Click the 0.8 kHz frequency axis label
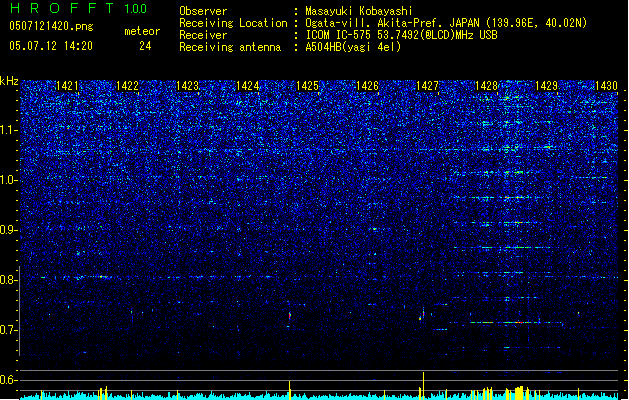The height and width of the screenshot is (400, 629). tap(9, 280)
